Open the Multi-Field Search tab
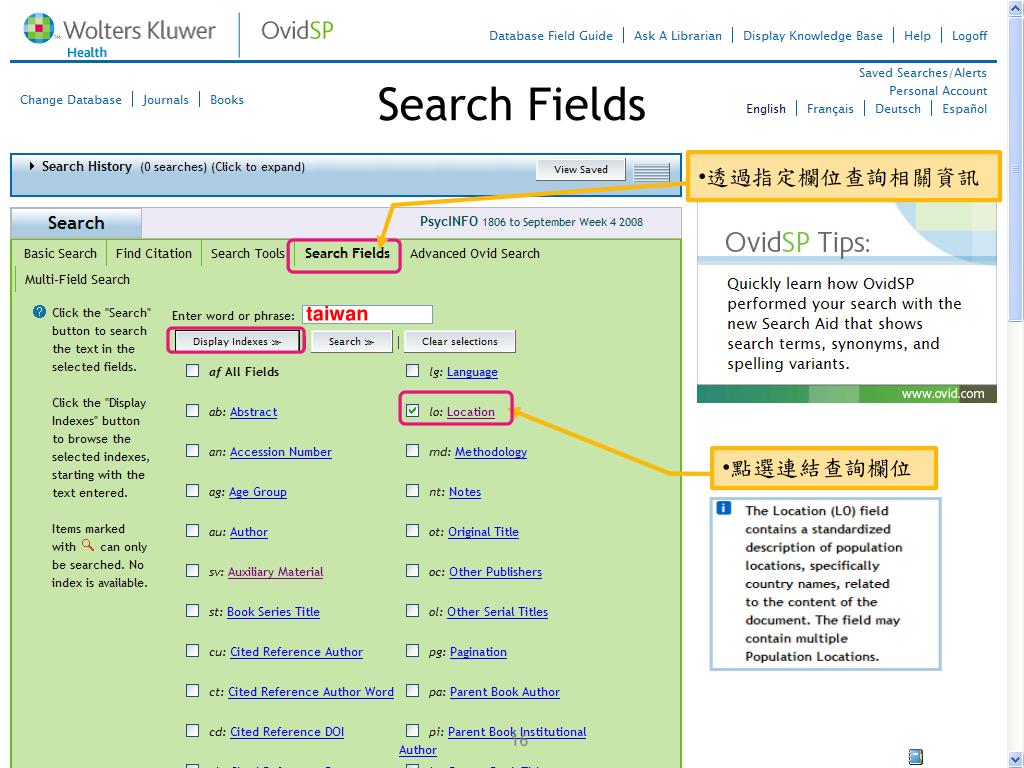 [77, 280]
